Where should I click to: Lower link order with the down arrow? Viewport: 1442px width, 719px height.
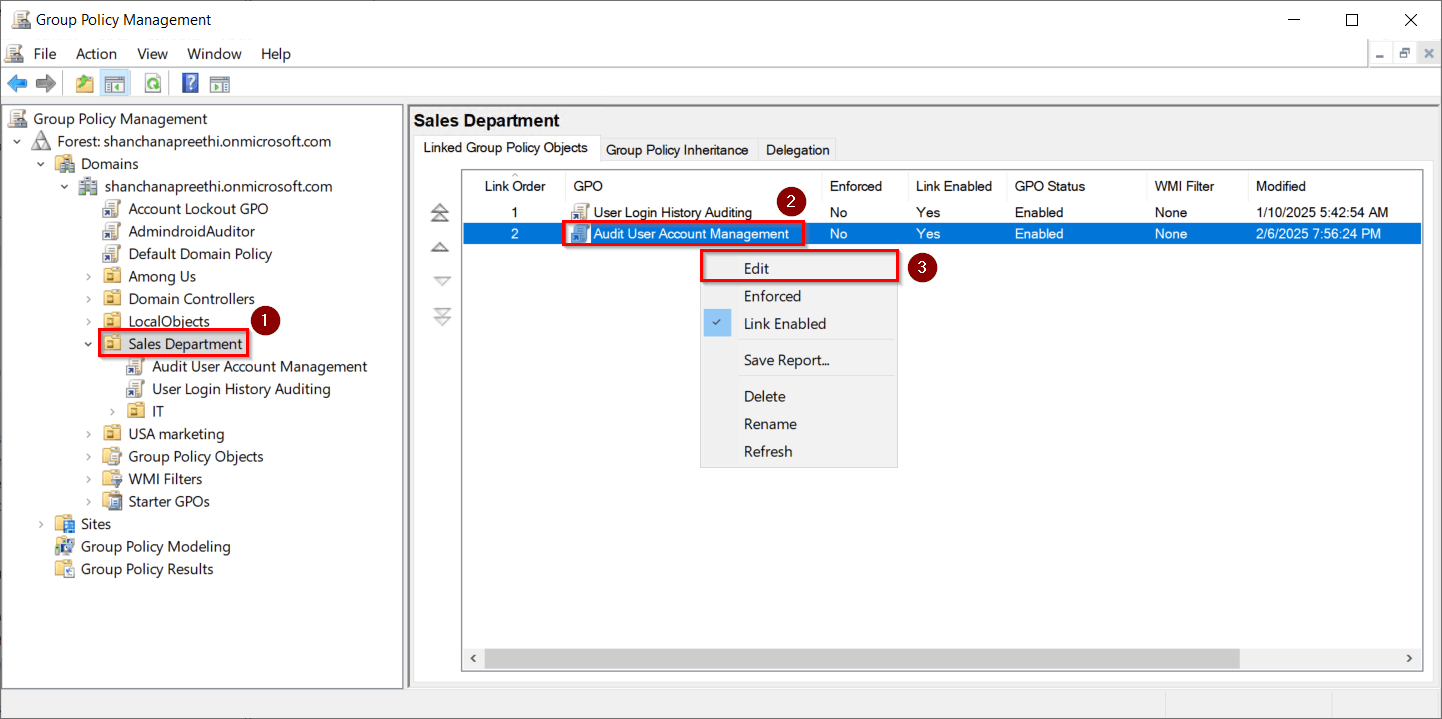[440, 281]
